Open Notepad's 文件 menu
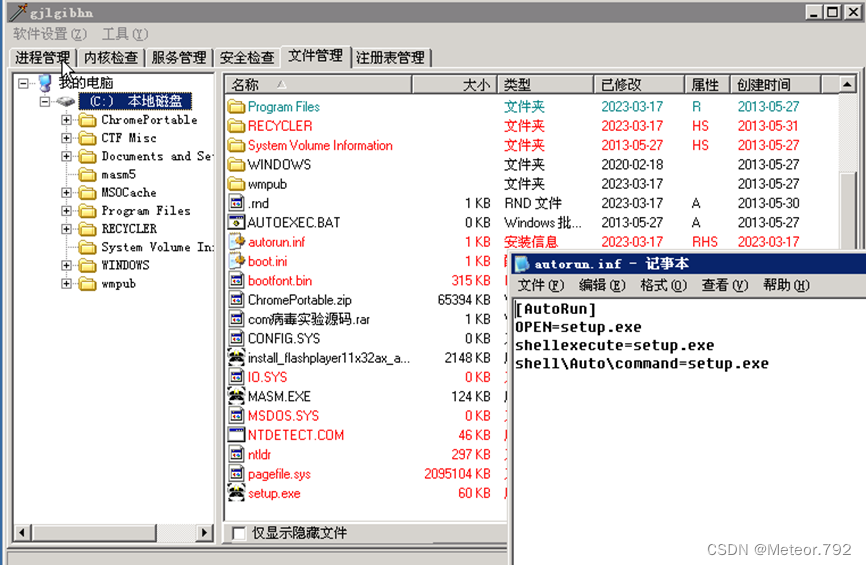Viewport: 866px width, 565px height. coord(541,286)
